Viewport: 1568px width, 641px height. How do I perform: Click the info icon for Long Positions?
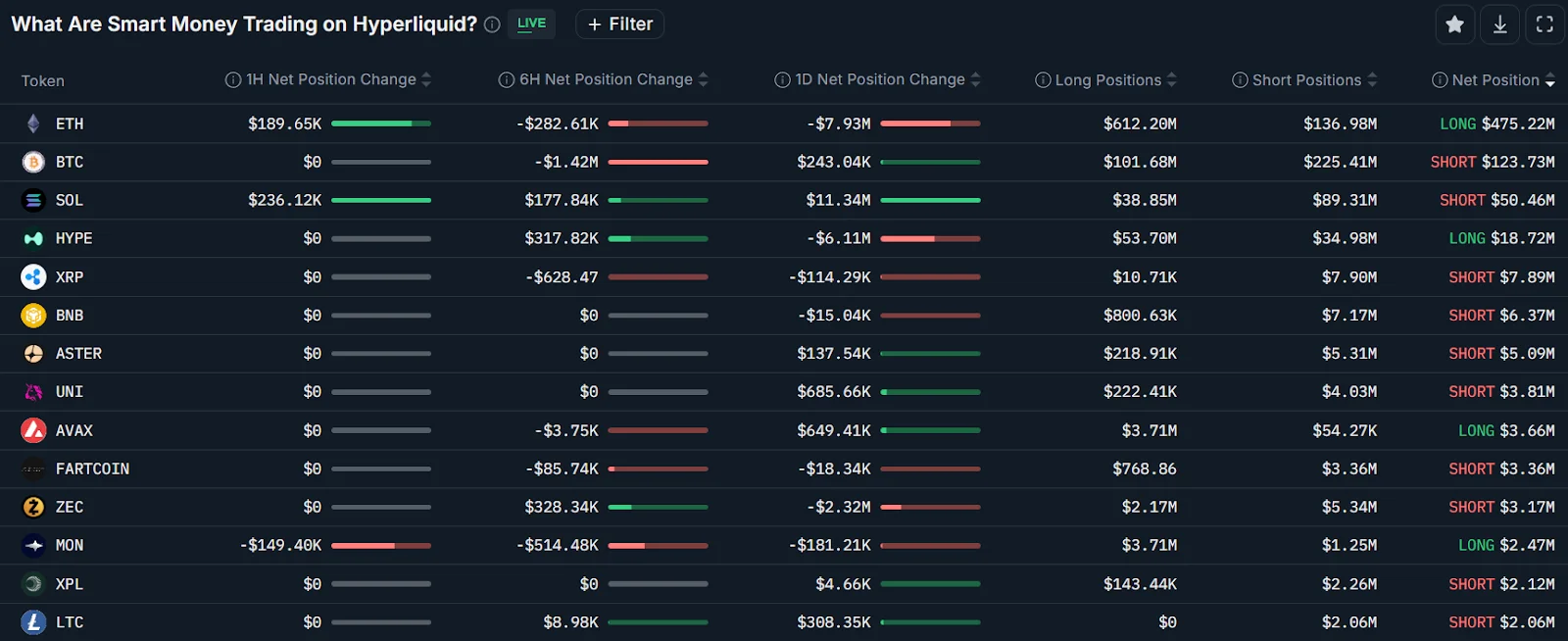(x=1043, y=80)
